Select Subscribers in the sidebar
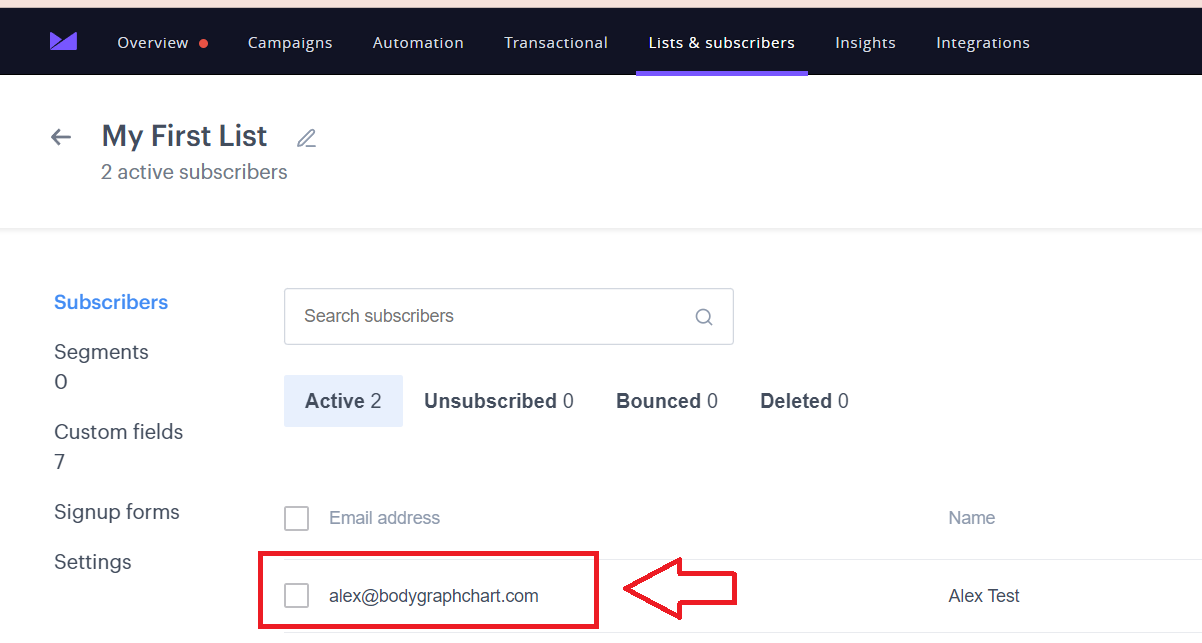This screenshot has width=1202, height=643. click(111, 302)
